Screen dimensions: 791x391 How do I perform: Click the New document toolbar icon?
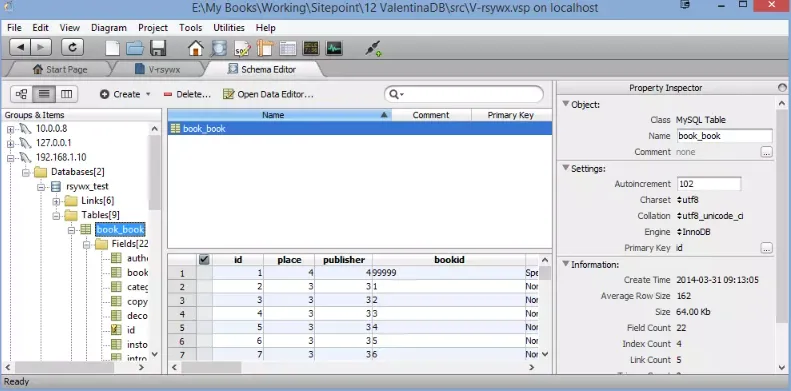[x=112, y=48]
